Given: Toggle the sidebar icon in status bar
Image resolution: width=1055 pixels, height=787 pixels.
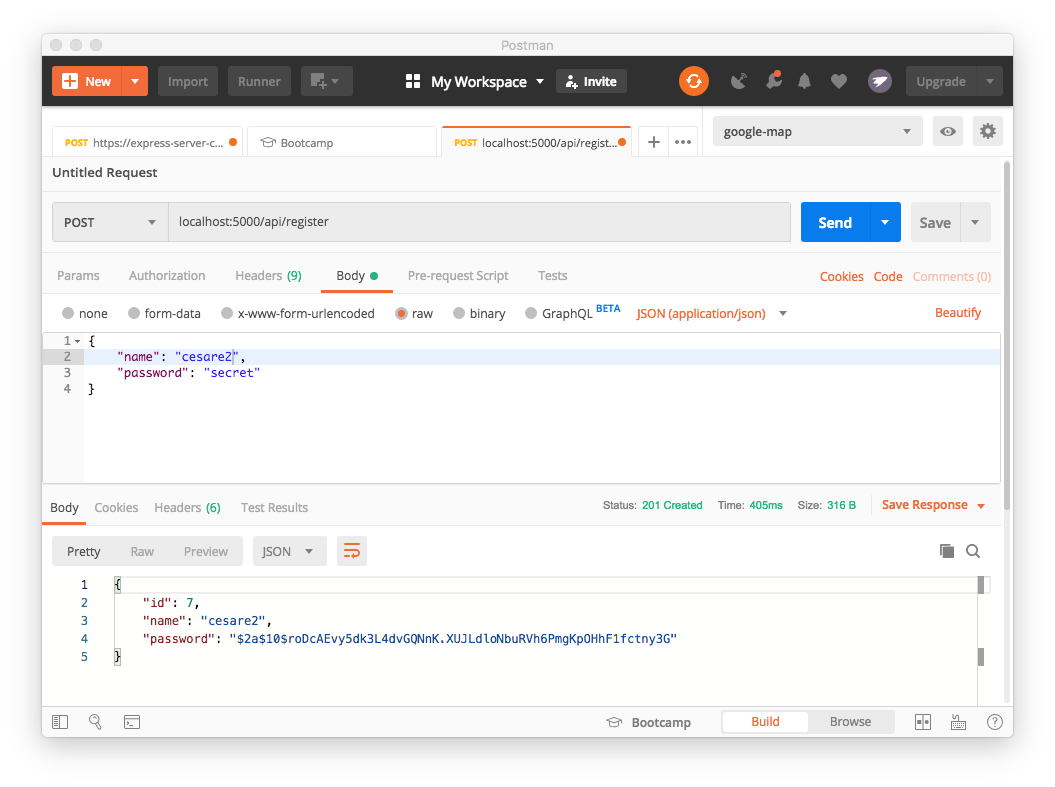Looking at the screenshot, I should point(60,722).
